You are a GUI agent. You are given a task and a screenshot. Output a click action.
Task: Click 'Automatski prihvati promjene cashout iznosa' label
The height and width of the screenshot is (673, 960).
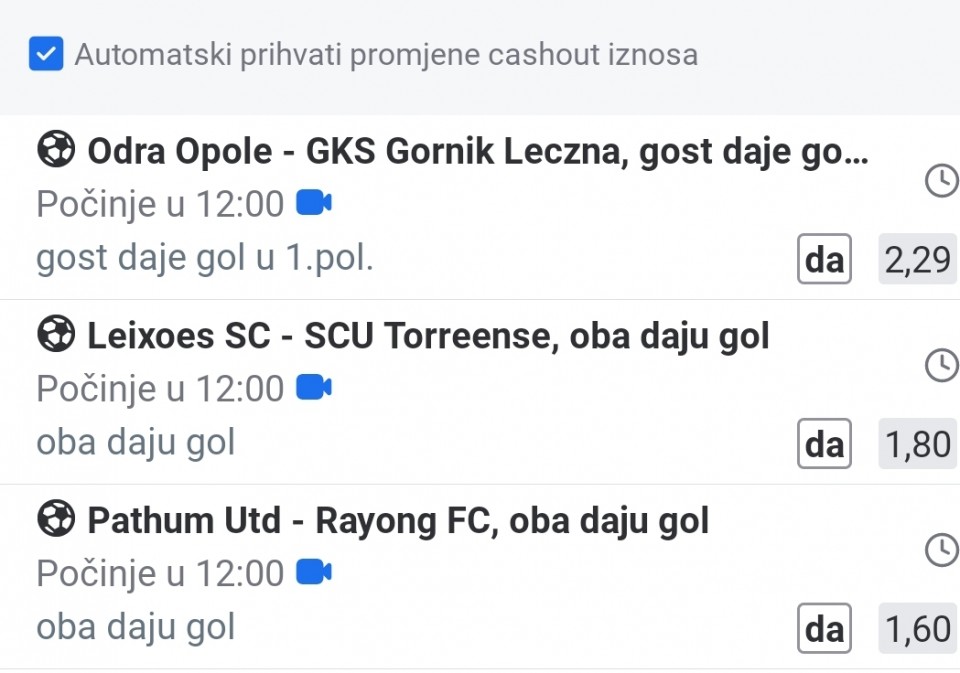(x=386, y=55)
